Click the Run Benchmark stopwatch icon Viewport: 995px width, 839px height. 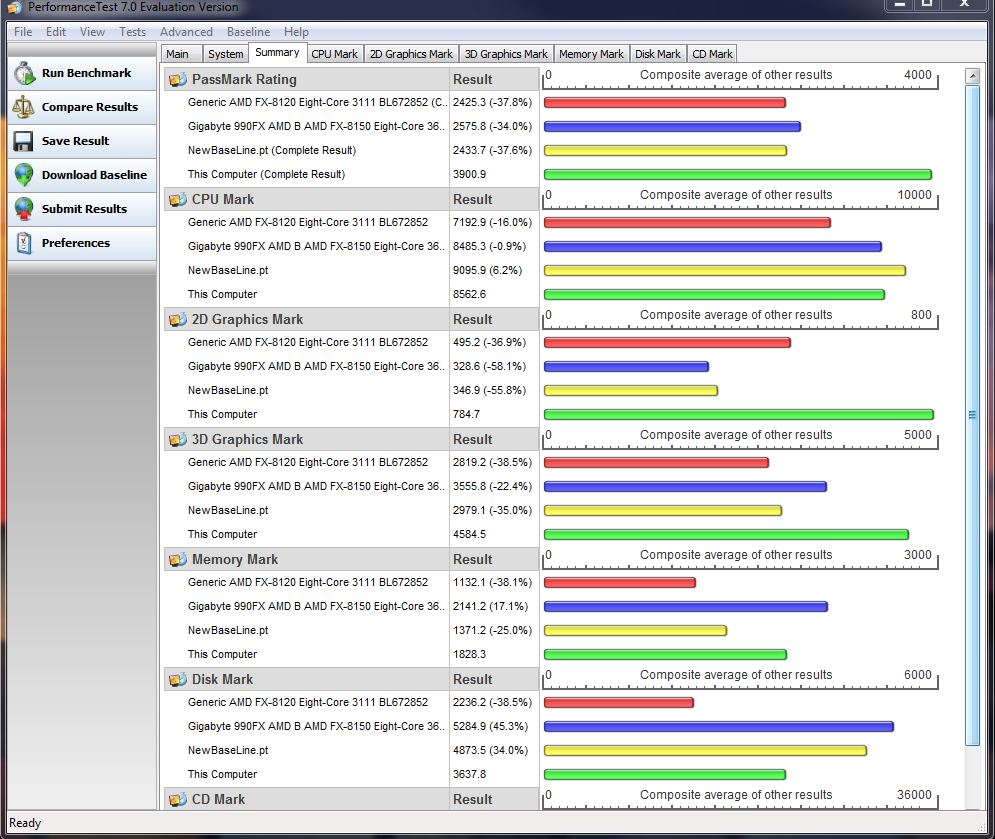pyautogui.click(x=24, y=73)
